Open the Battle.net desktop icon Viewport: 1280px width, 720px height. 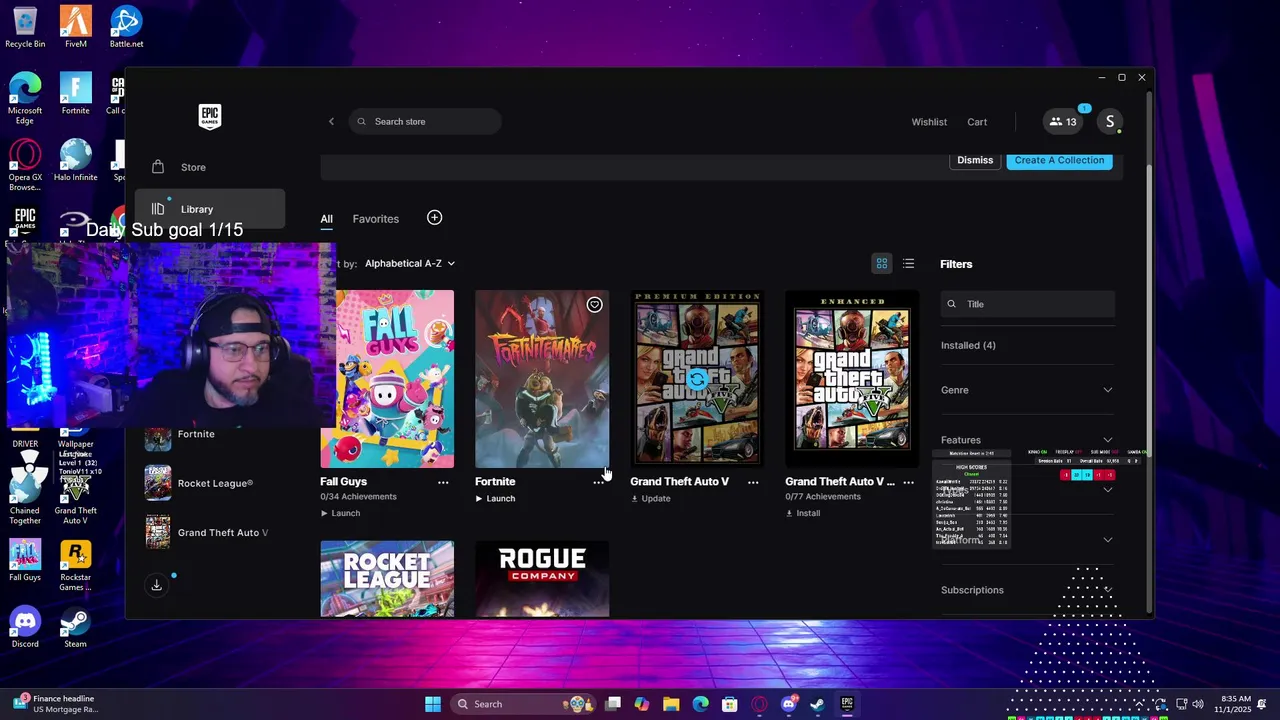(126, 27)
